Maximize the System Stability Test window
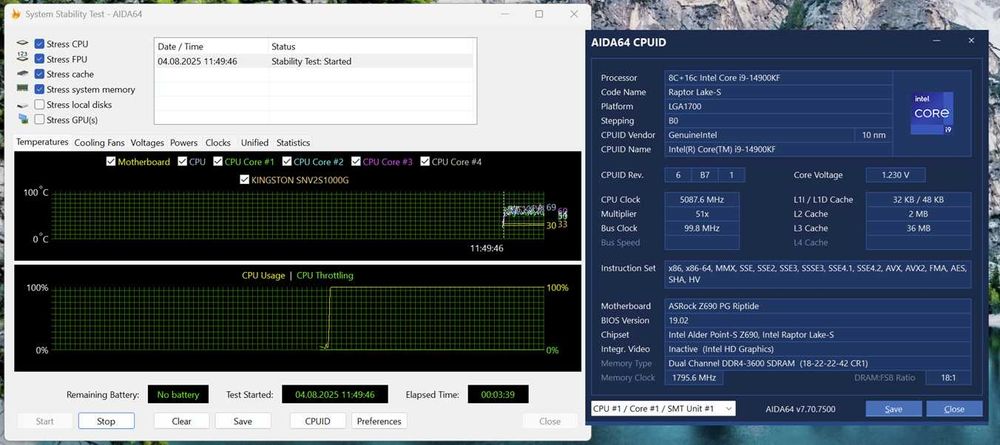This screenshot has width=1000, height=445. coord(539,13)
